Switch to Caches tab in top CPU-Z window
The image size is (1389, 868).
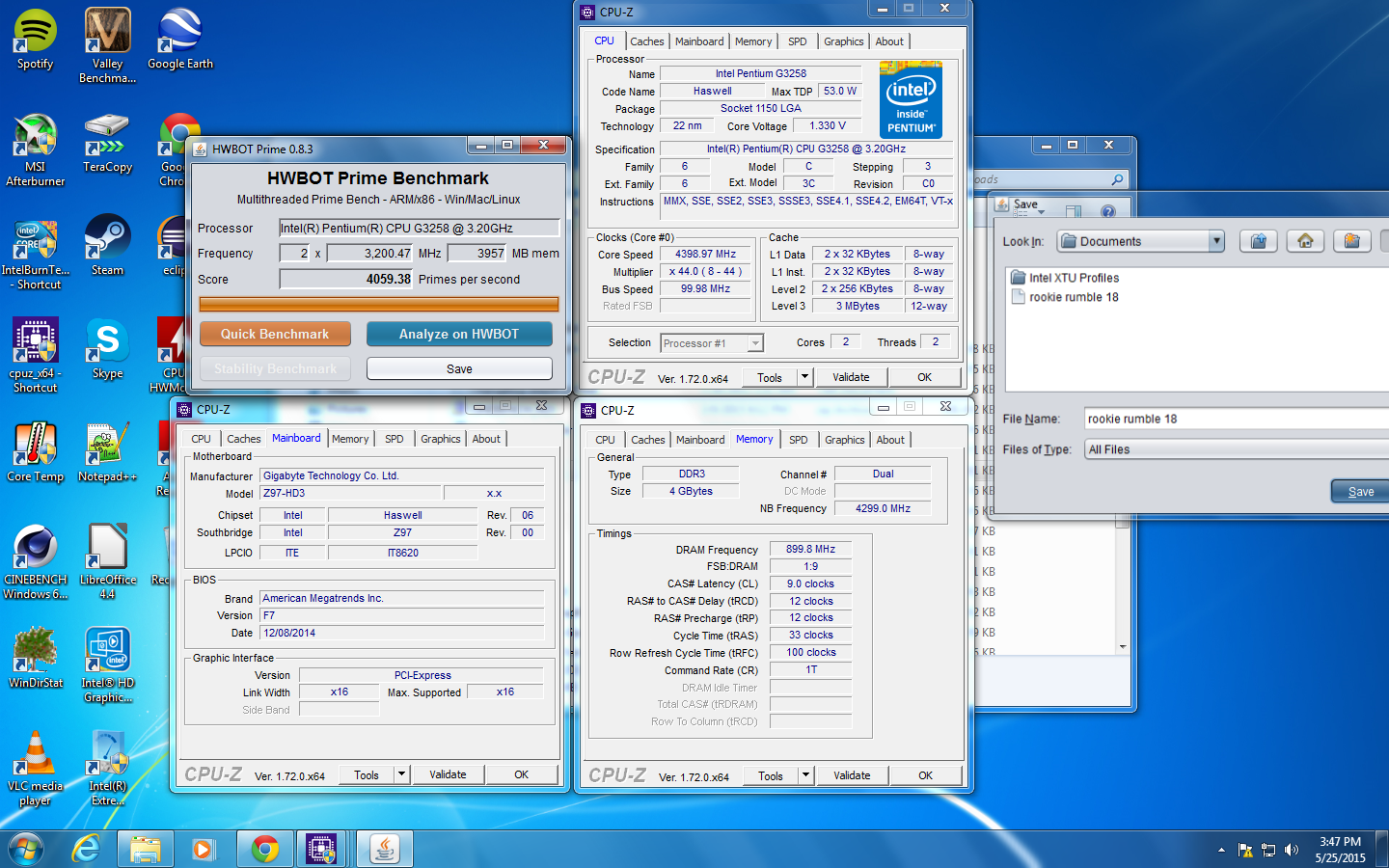tap(646, 41)
